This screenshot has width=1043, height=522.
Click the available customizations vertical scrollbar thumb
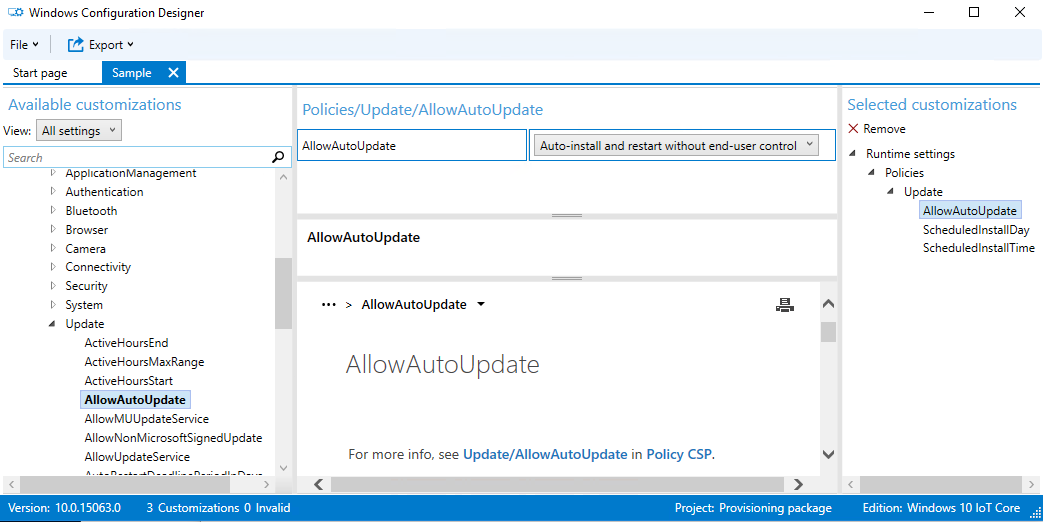tap(283, 293)
